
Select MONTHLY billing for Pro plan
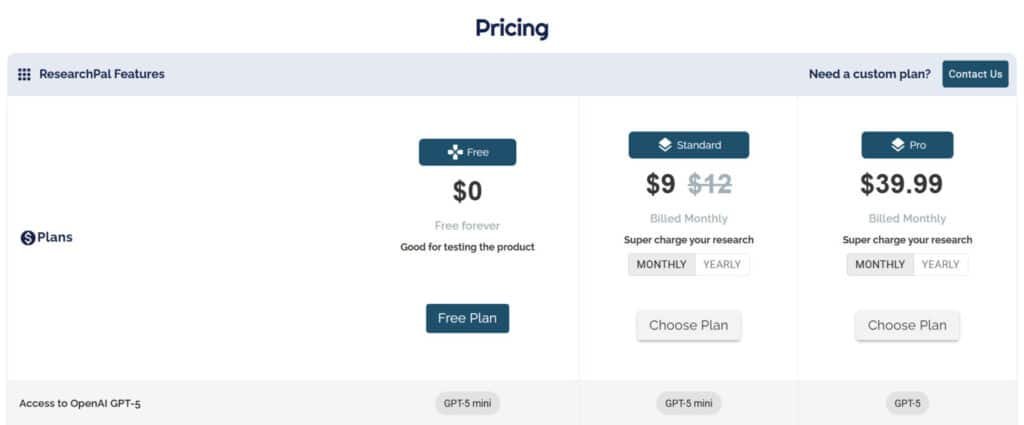coord(880,264)
